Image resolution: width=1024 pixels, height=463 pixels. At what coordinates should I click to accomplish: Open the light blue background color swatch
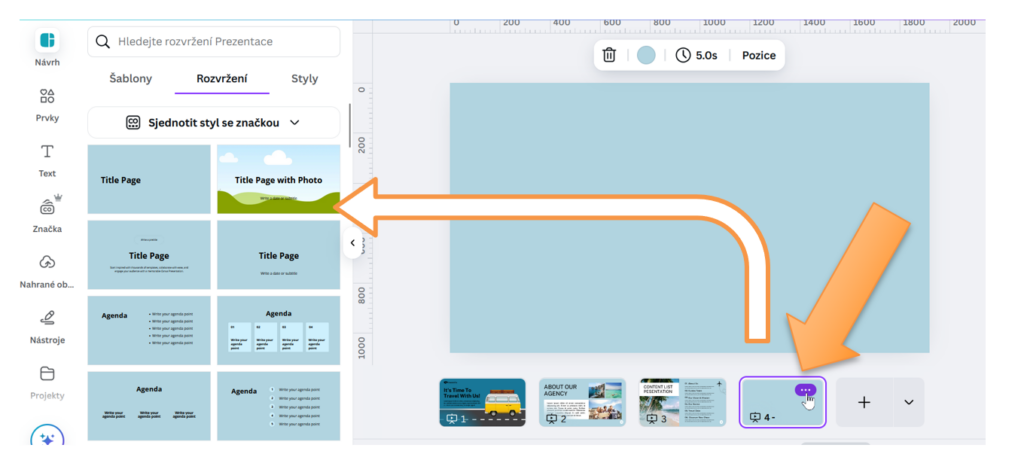[646, 55]
